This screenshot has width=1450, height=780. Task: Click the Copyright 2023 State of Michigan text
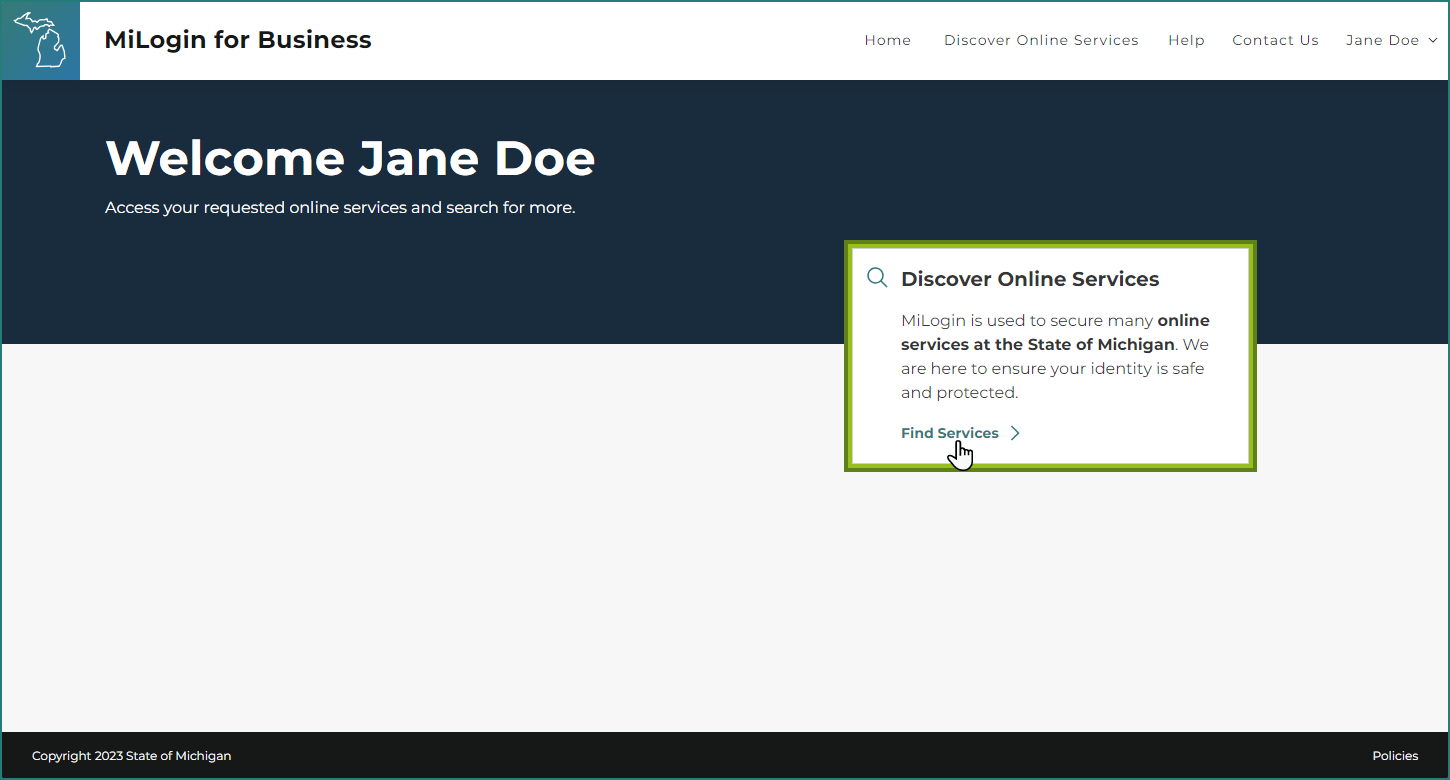pos(131,756)
